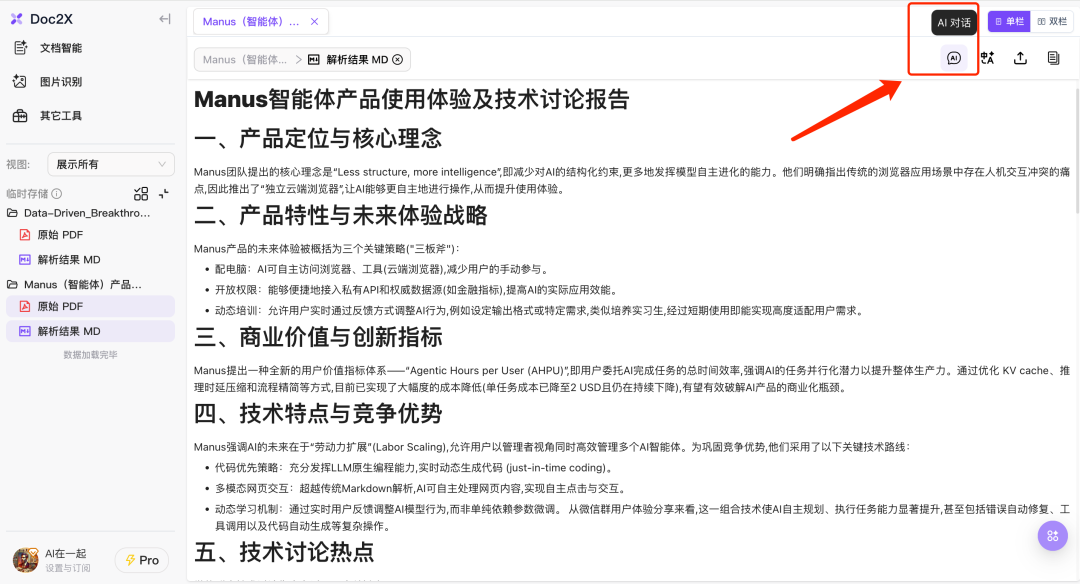Switch to the Manus（智能体）... document tab
The width and height of the screenshot is (1080, 584).
point(251,21)
